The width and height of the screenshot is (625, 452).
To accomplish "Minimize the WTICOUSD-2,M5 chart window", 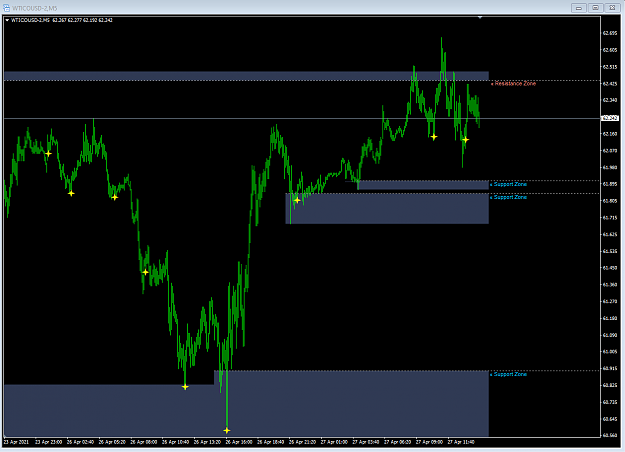I will [579, 8].
